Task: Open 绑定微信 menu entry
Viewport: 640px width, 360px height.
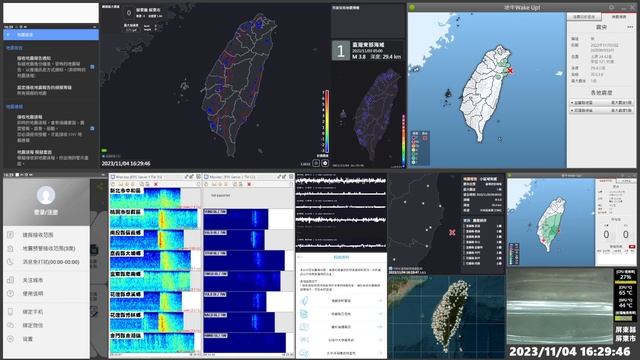Action: pyautogui.click(x=47, y=325)
